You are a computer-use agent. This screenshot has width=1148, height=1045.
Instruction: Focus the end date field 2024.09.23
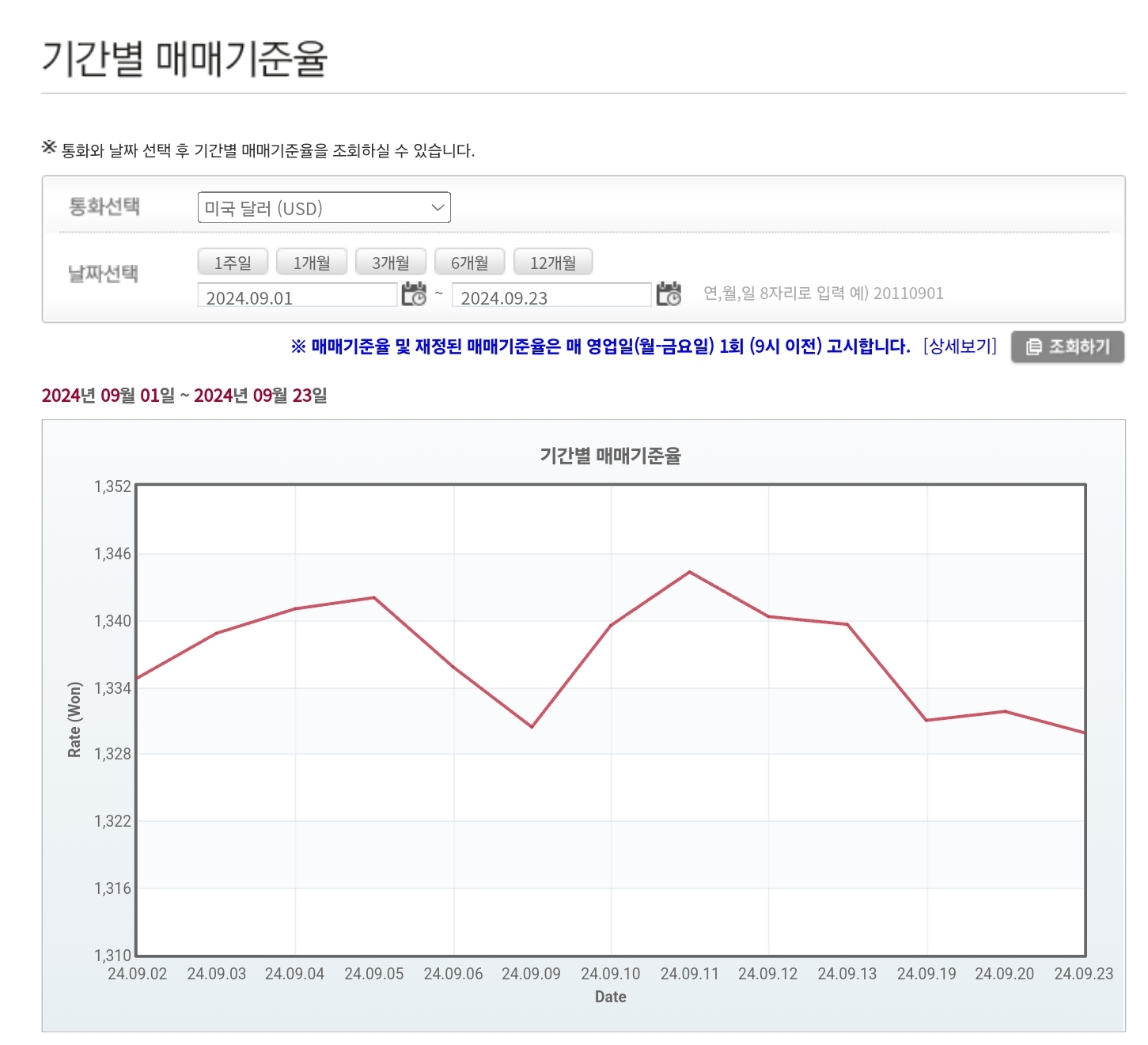(x=551, y=295)
